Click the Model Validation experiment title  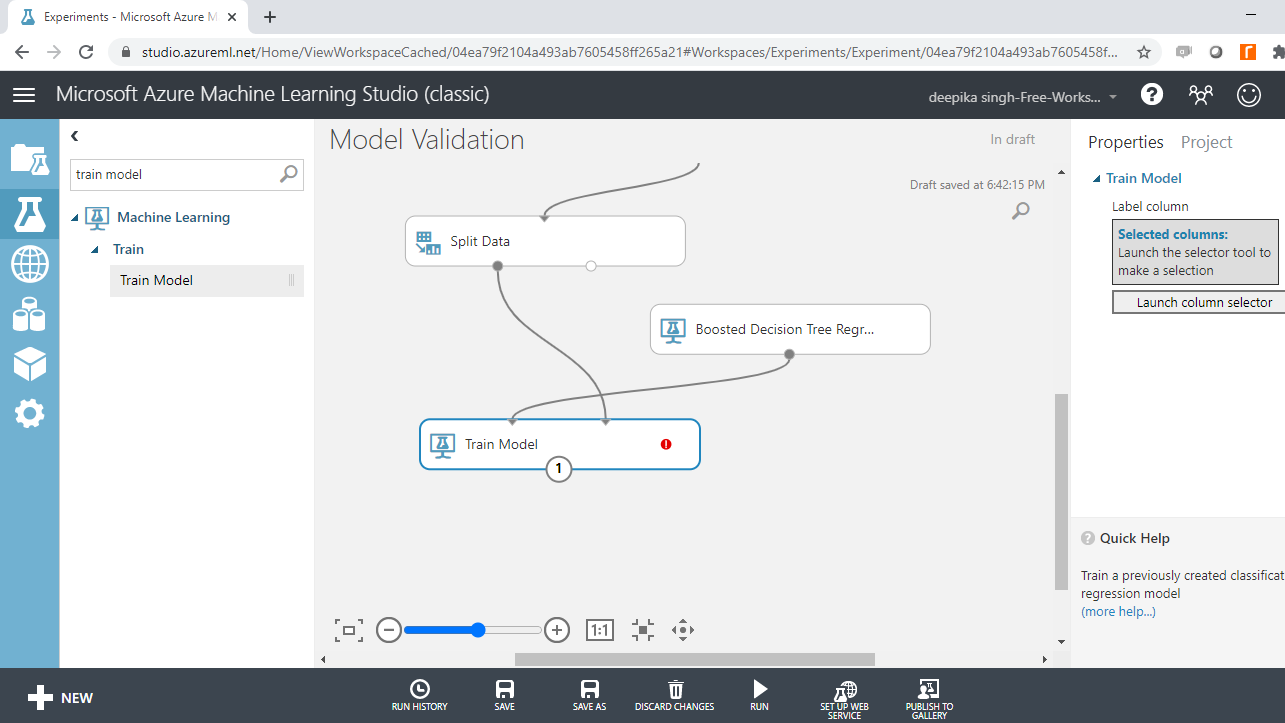click(x=427, y=140)
